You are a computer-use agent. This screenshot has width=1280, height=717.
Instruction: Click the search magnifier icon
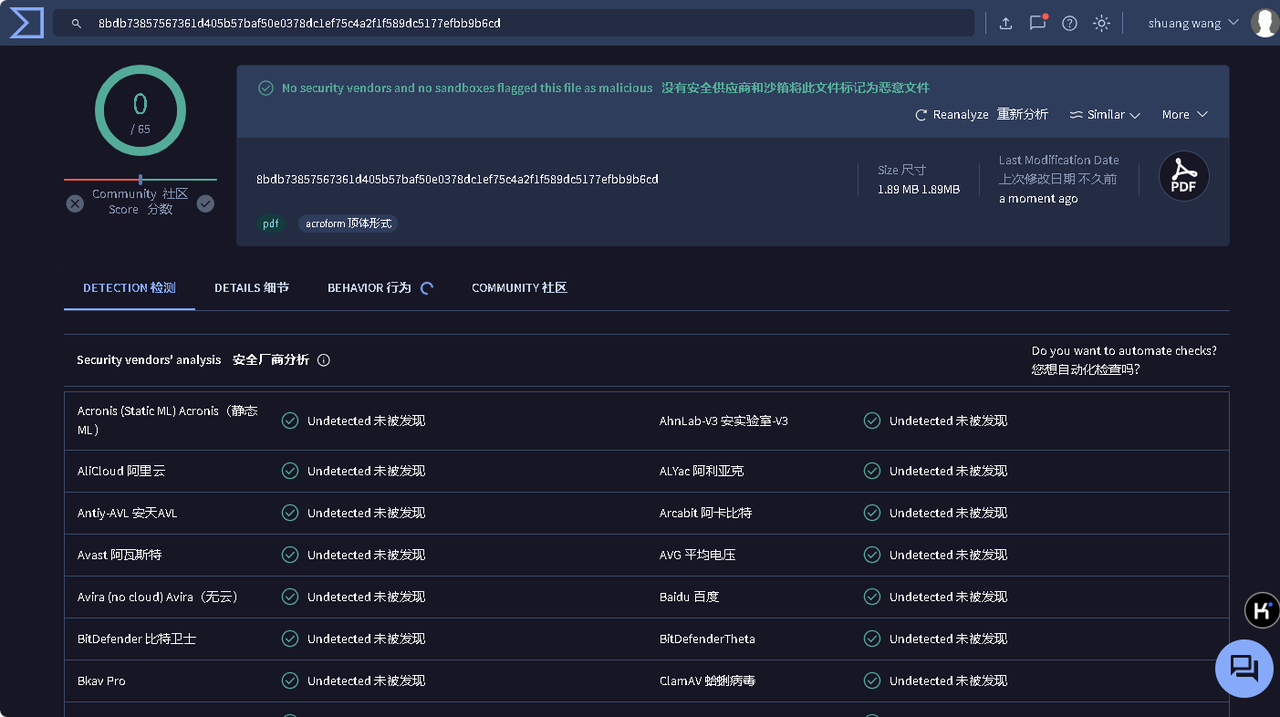[x=76, y=23]
